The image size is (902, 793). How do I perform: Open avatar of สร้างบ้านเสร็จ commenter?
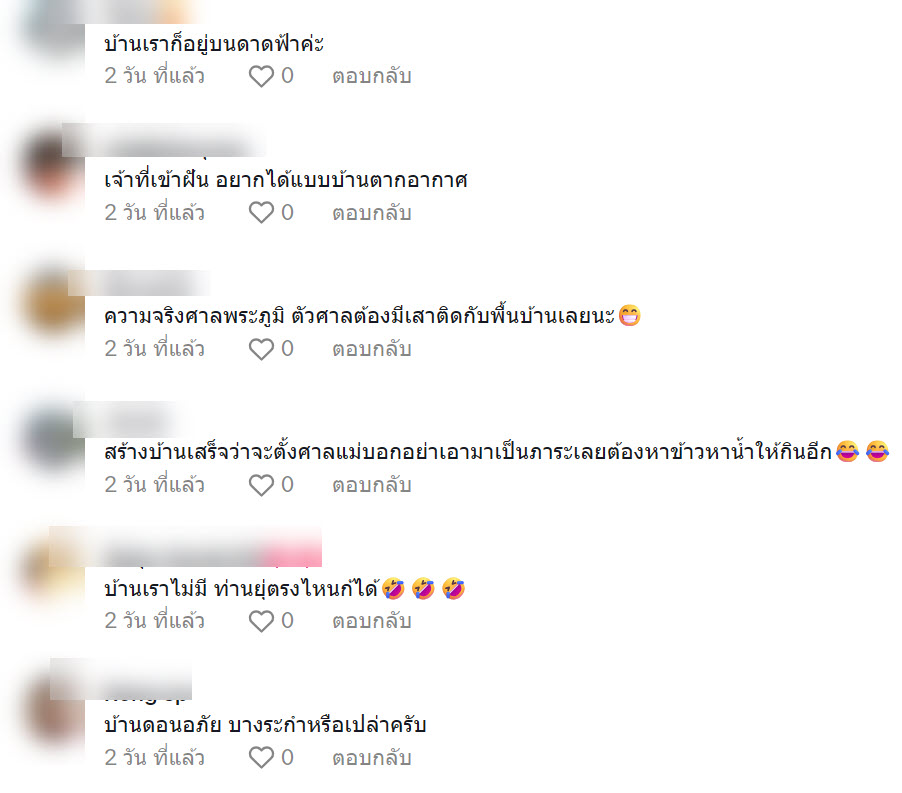[x=53, y=439]
